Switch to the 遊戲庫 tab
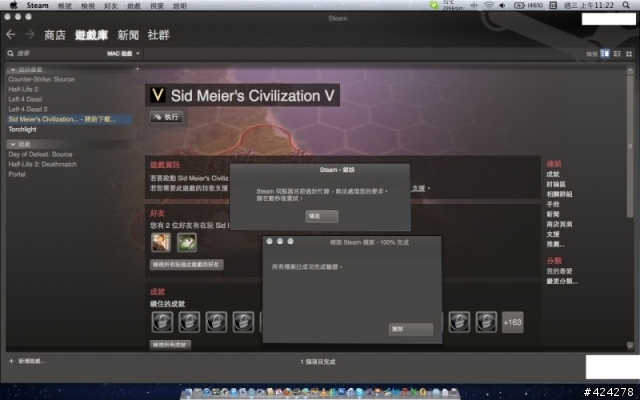 [x=92, y=35]
